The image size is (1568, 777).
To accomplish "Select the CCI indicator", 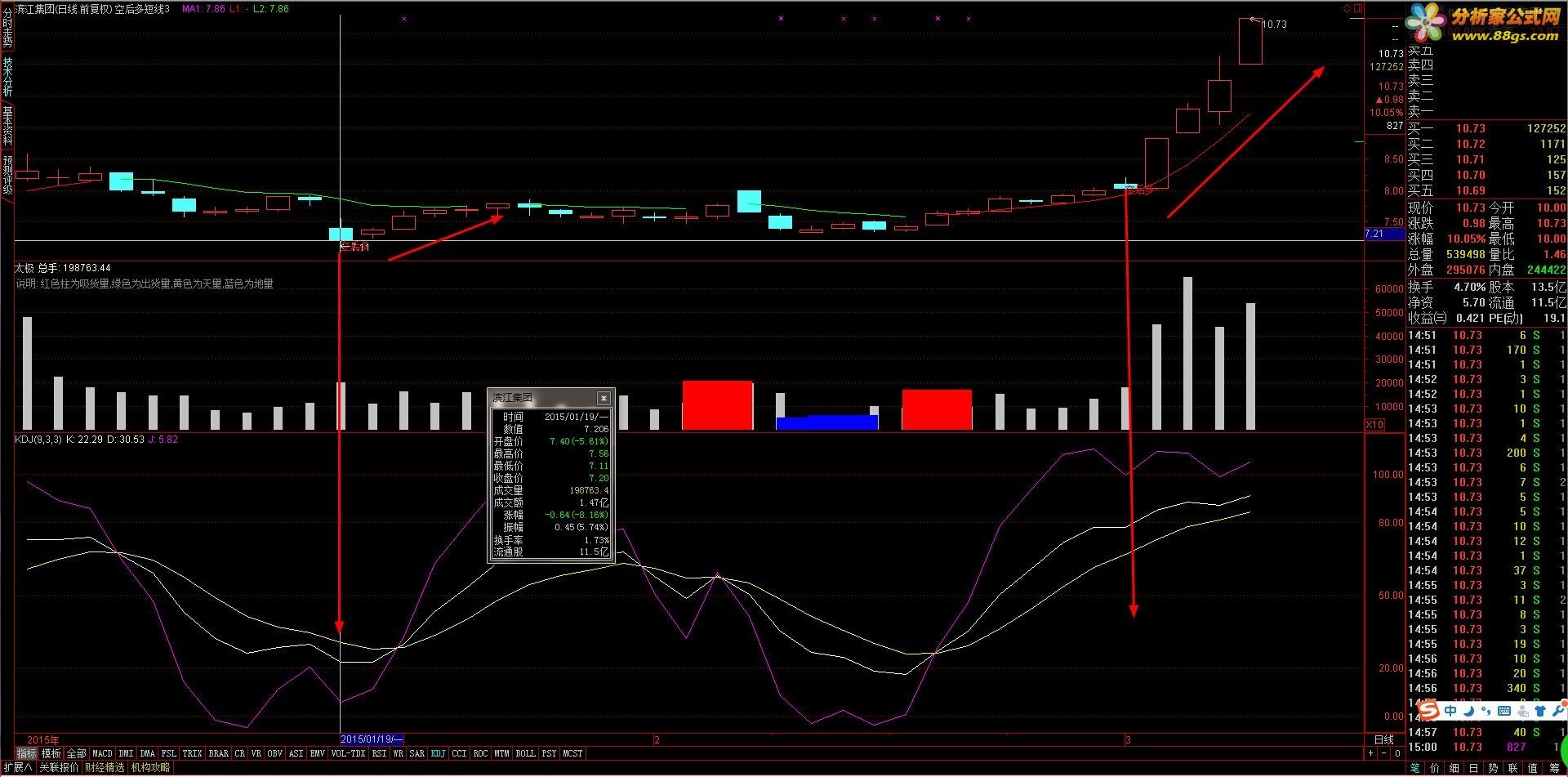I will point(459,753).
